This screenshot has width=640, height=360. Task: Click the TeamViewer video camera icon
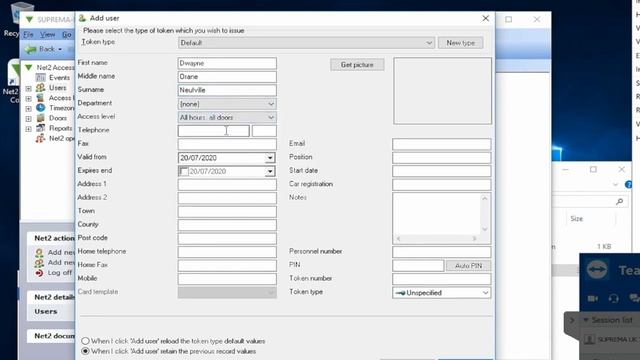[x=593, y=299]
